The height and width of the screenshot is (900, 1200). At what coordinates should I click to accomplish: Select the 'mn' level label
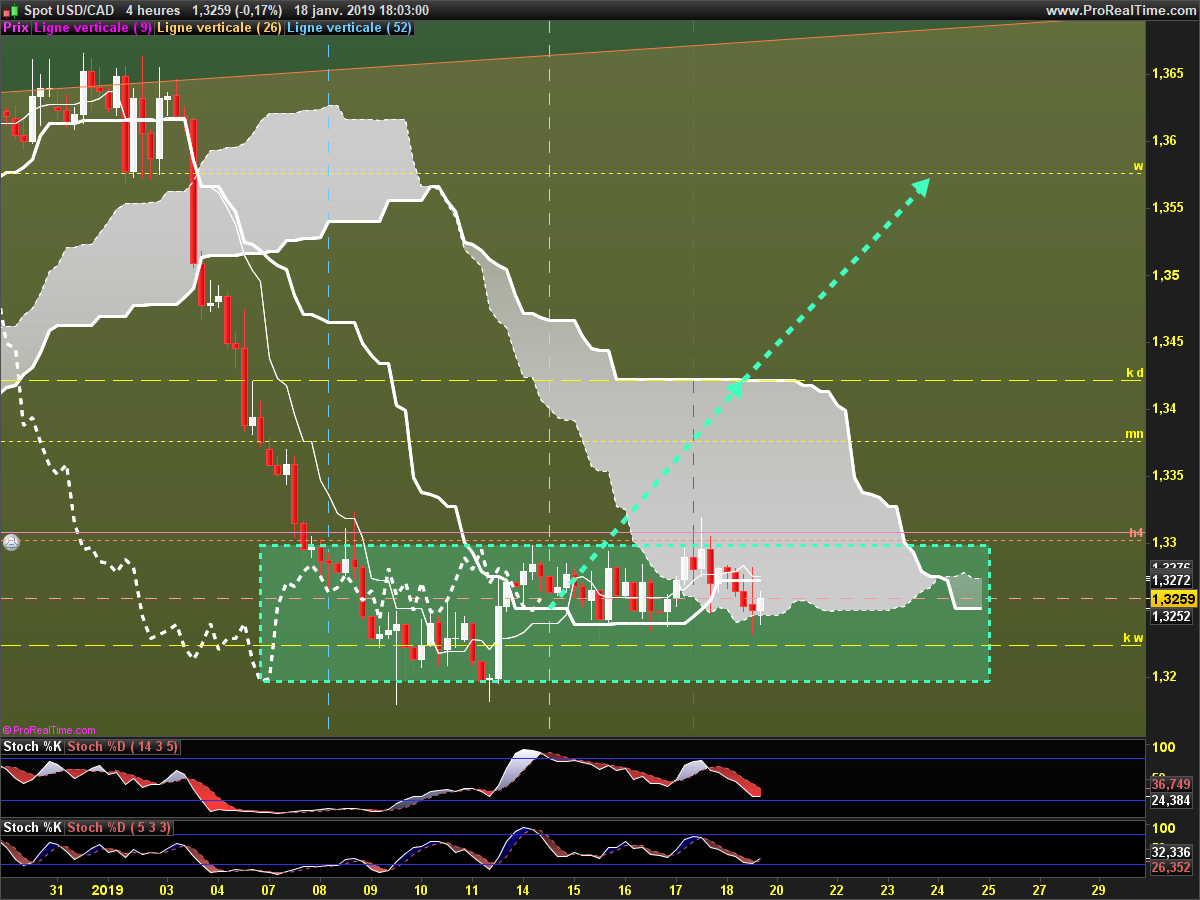(x=1134, y=434)
